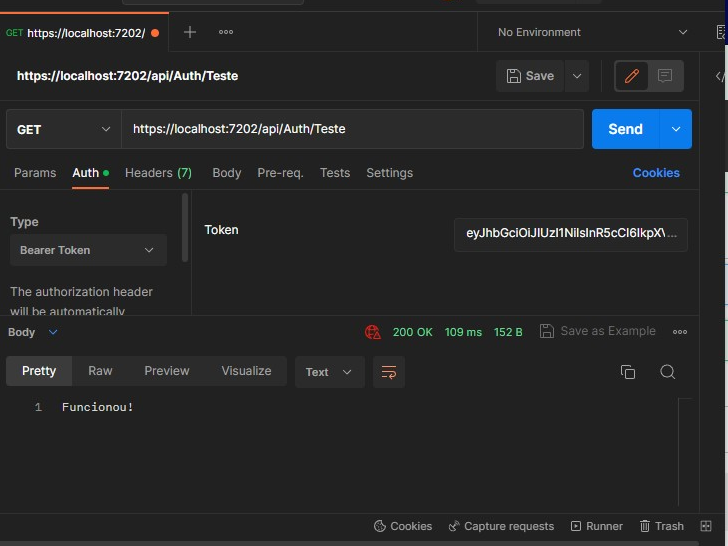Open the blue Cookies link
The height and width of the screenshot is (546, 728).
coord(656,173)
